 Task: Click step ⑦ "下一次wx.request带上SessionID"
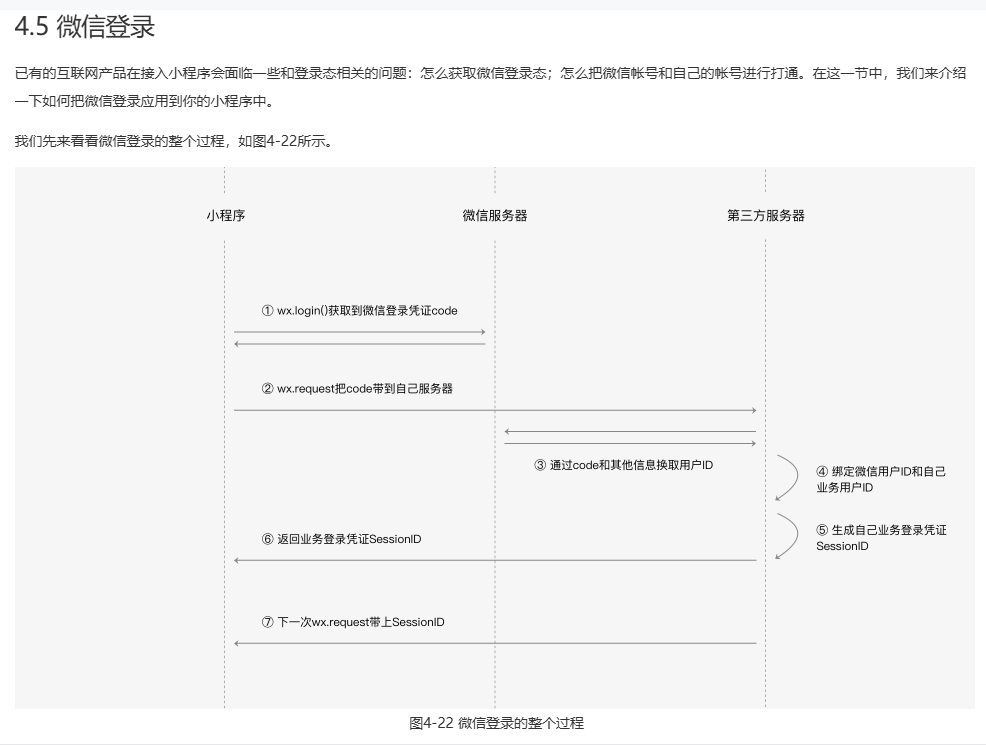pos(353,622)
